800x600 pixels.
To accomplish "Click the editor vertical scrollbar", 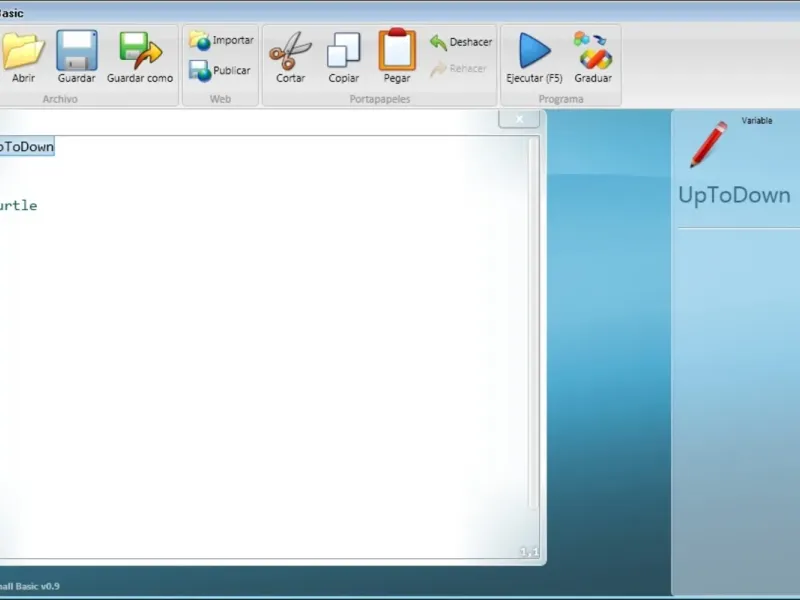I will (533, 323).
